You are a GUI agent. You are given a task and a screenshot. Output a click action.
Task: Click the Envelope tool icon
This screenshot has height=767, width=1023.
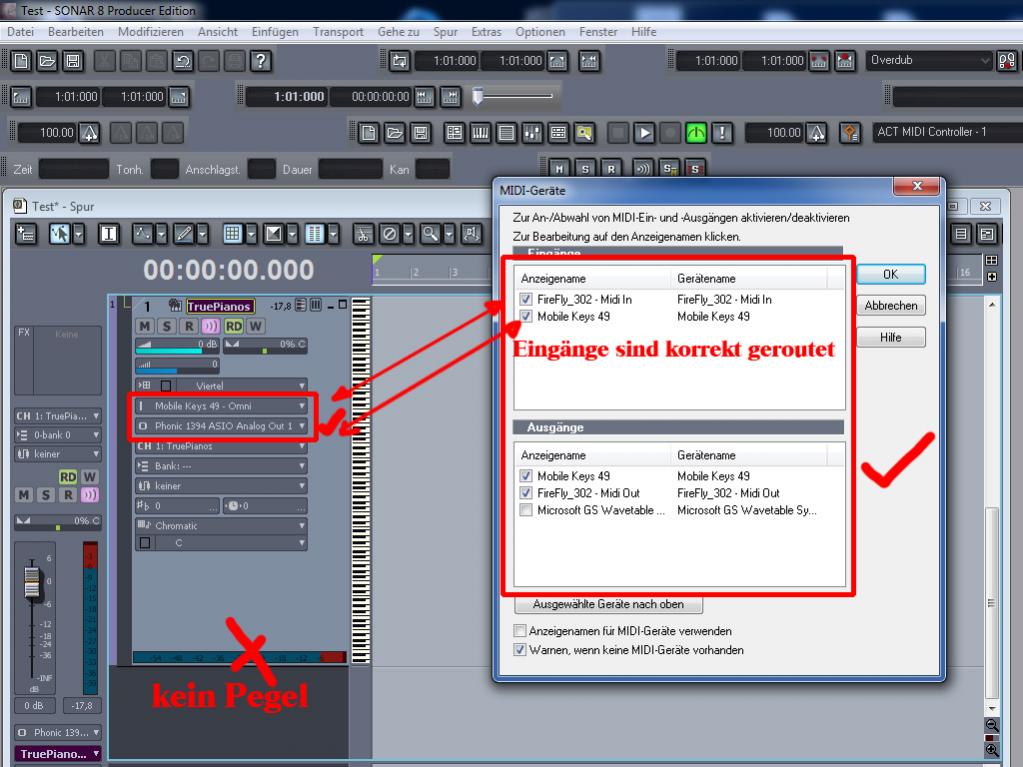point(142,233)
